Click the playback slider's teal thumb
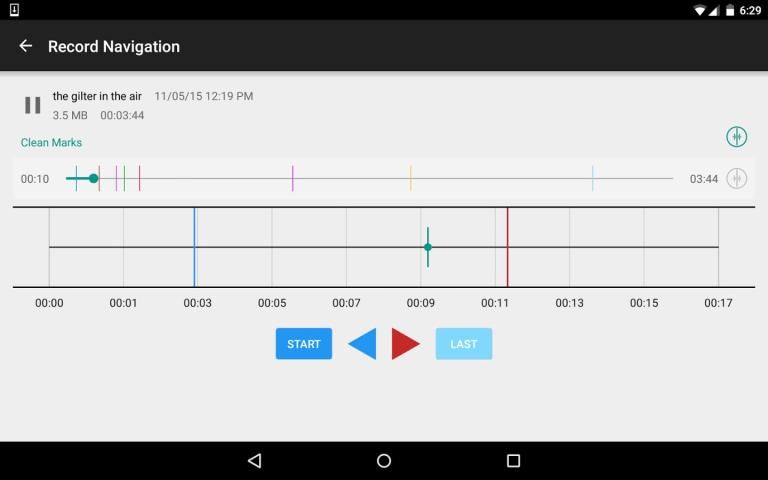This screenshot has width=768, height=480. pyautogui.click(x=93, y=178)
